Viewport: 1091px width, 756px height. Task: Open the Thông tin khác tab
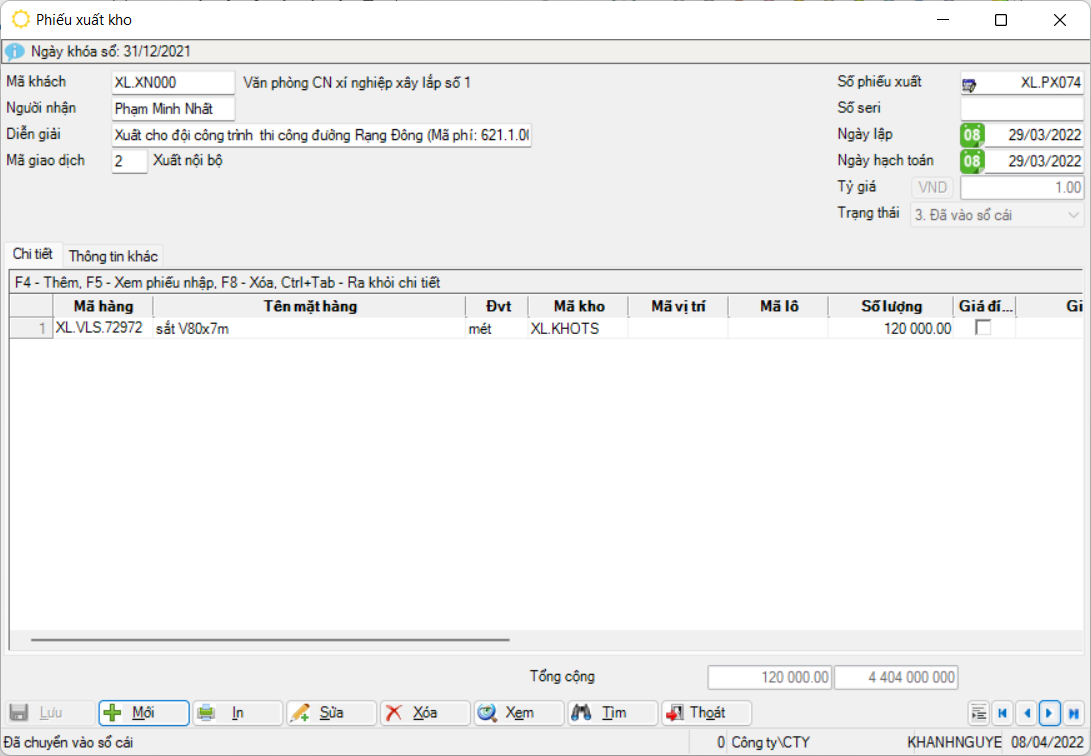click(x=113, y=256)
